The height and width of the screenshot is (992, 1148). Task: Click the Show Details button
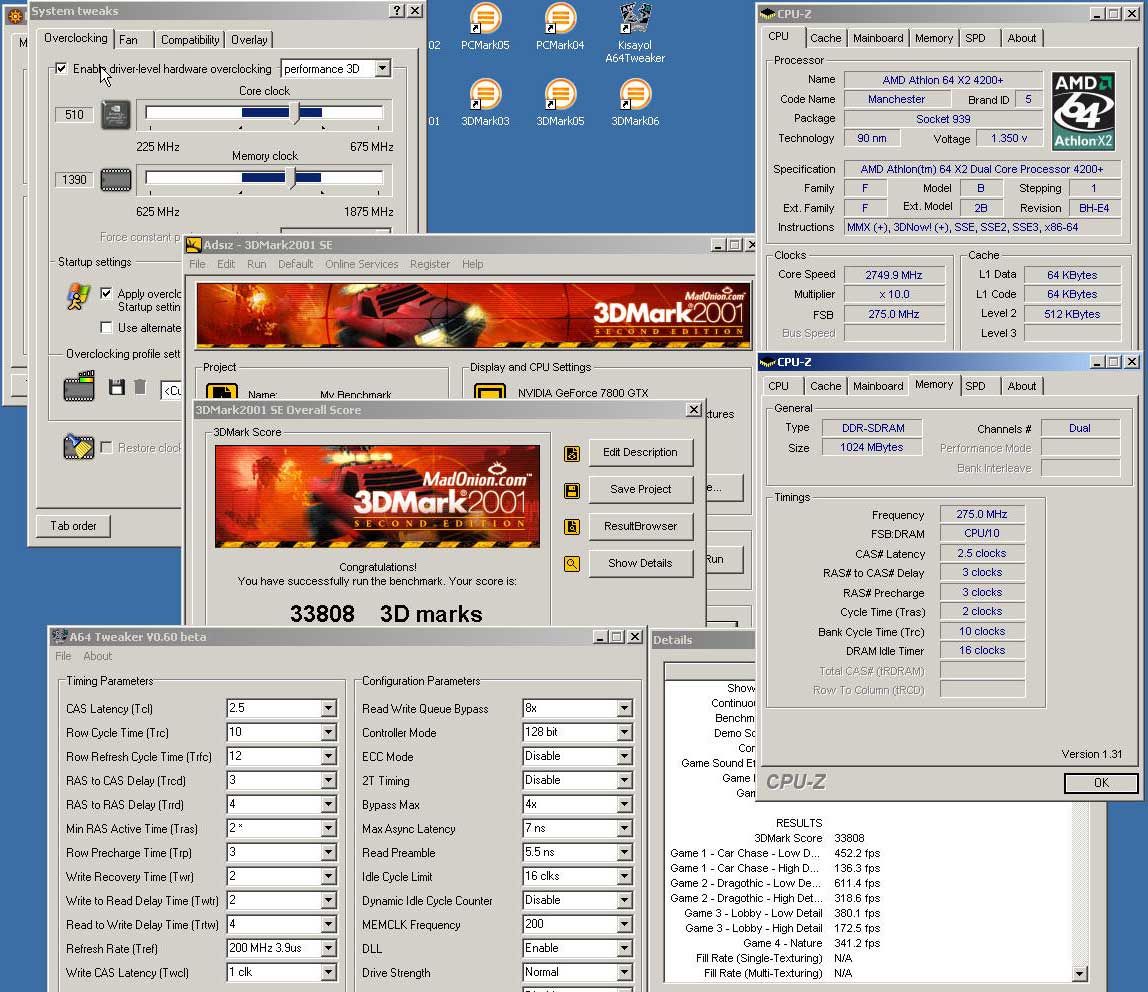[x=641, y=563]
